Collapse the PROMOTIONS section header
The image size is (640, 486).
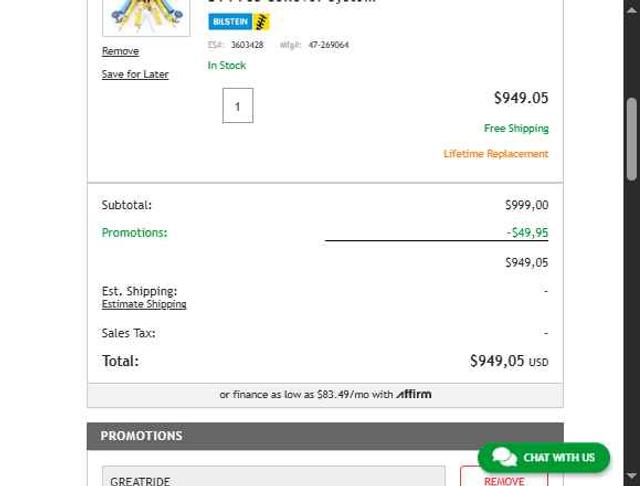pos(325,436)
